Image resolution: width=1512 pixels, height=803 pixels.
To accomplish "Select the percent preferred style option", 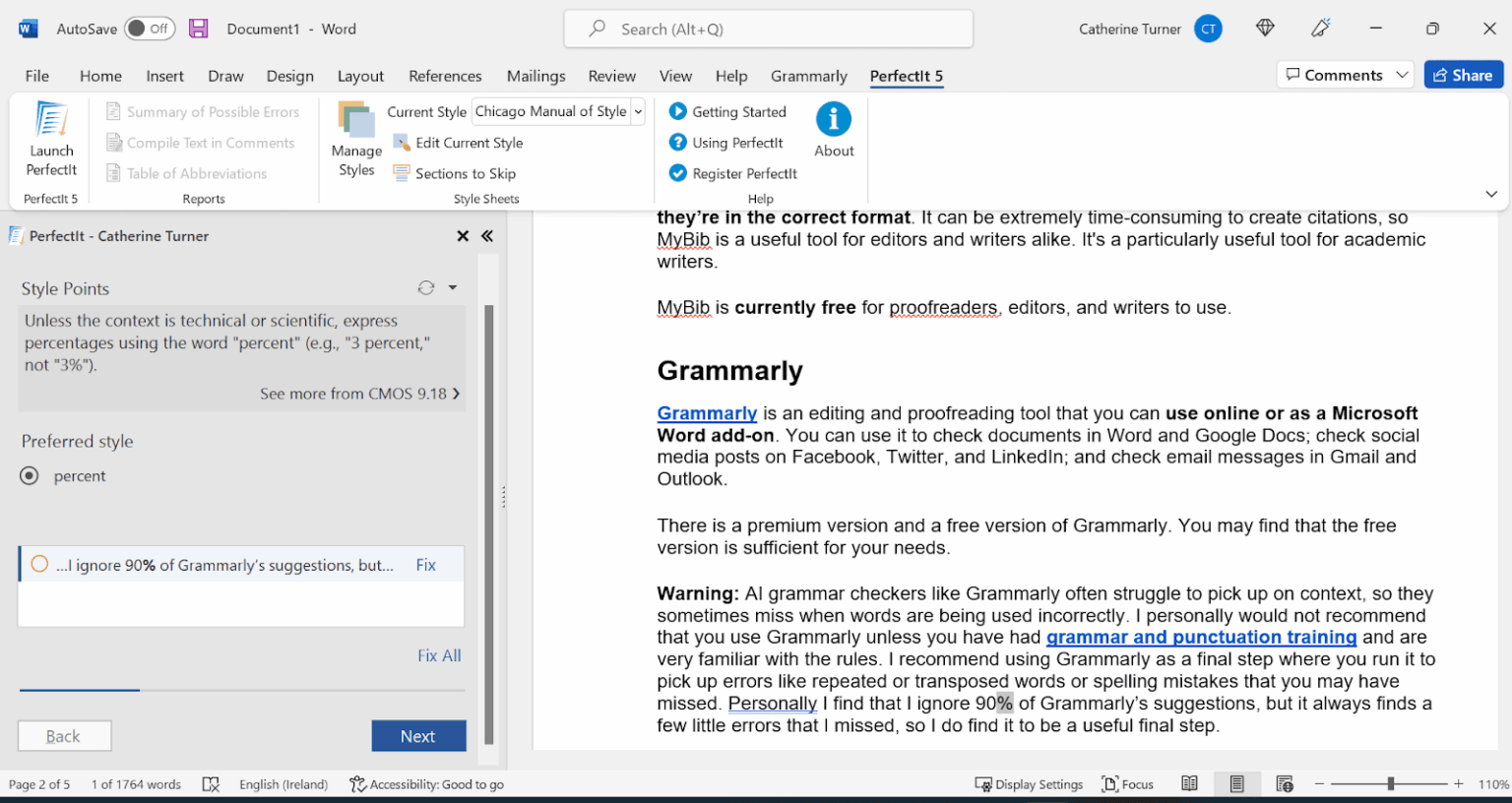I will [30, 475].
